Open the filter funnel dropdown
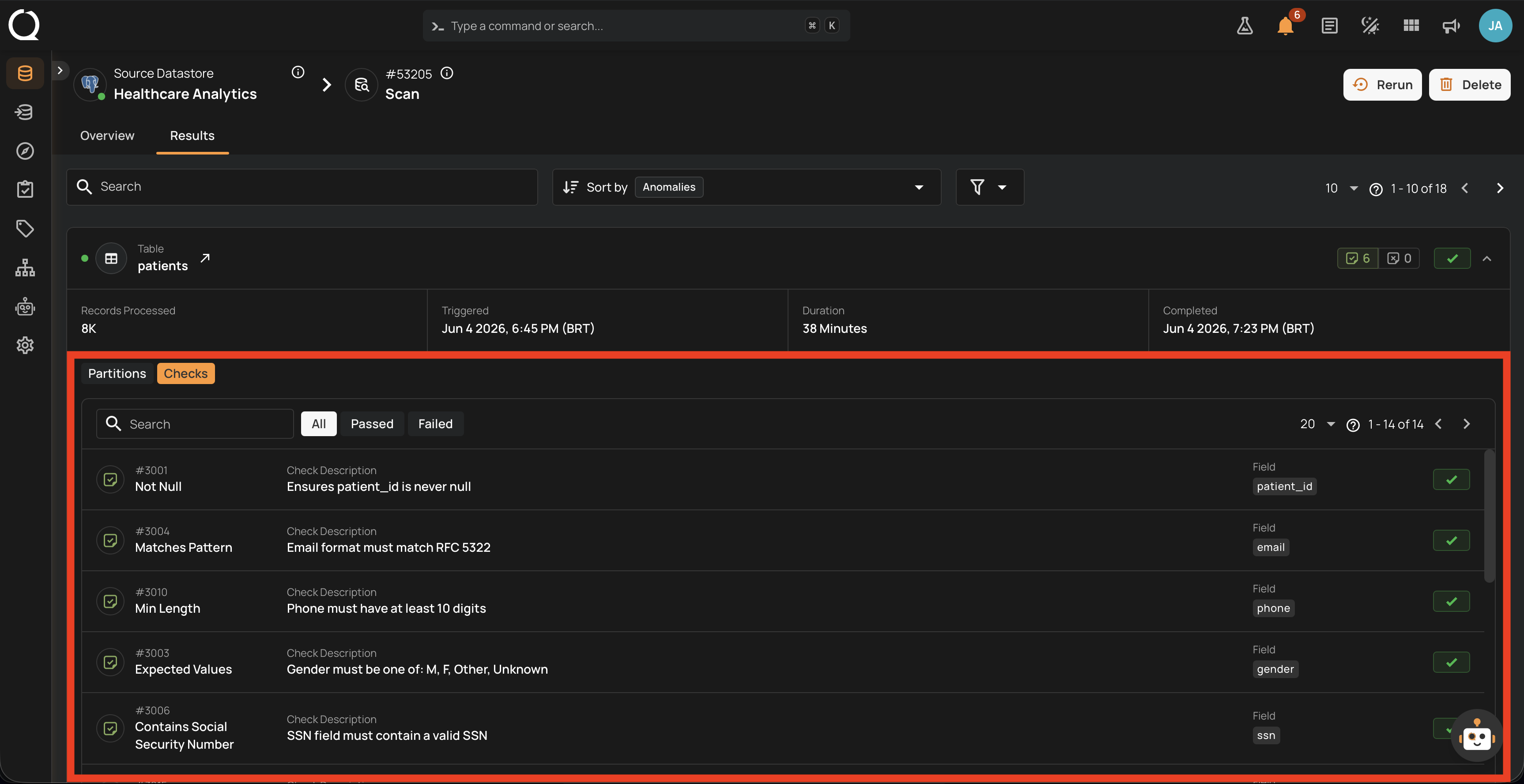This screenshot has height=784, width=1524. (x=990, y=187)
